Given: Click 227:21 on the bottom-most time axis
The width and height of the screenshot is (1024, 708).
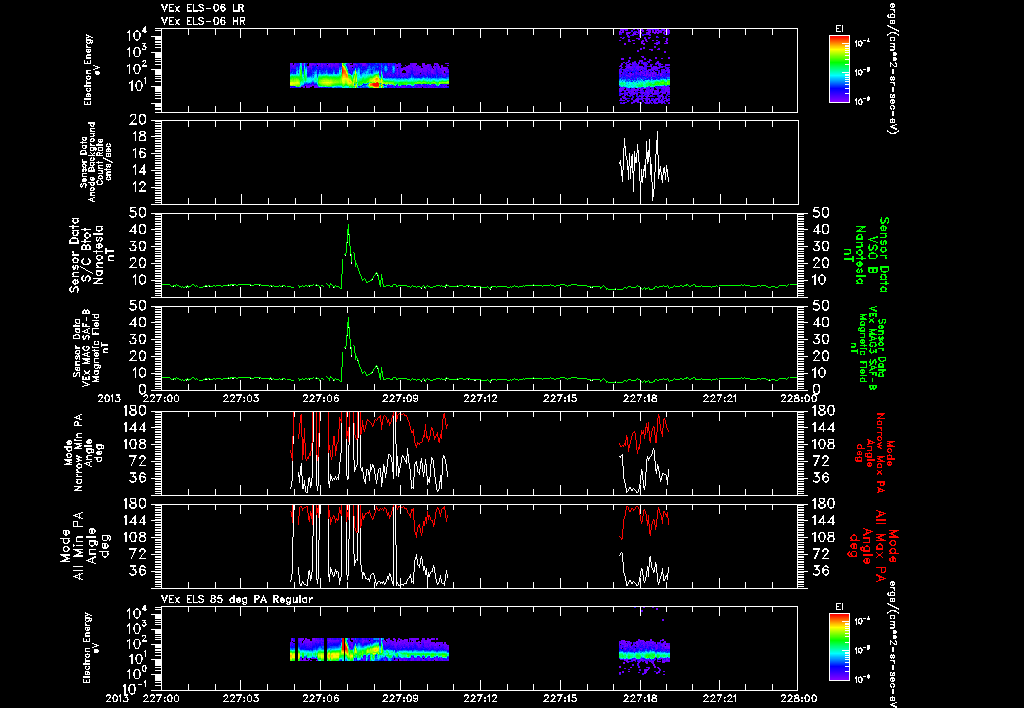Looking at the screenshot, I should coord(719,698).
